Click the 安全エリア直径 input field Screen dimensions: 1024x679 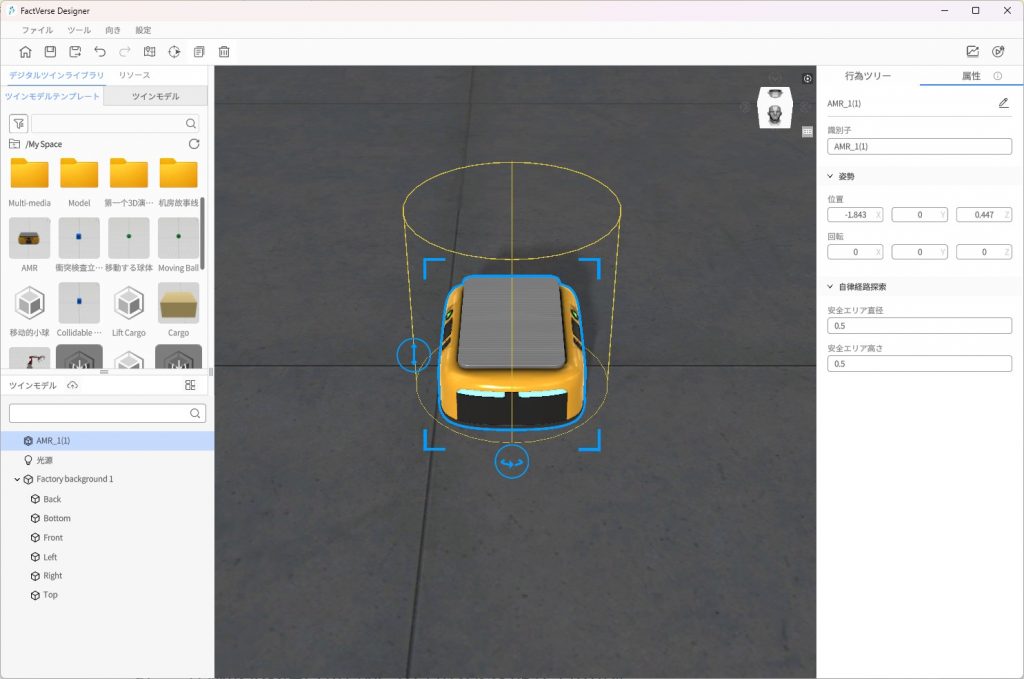click(x=919, y=326)
